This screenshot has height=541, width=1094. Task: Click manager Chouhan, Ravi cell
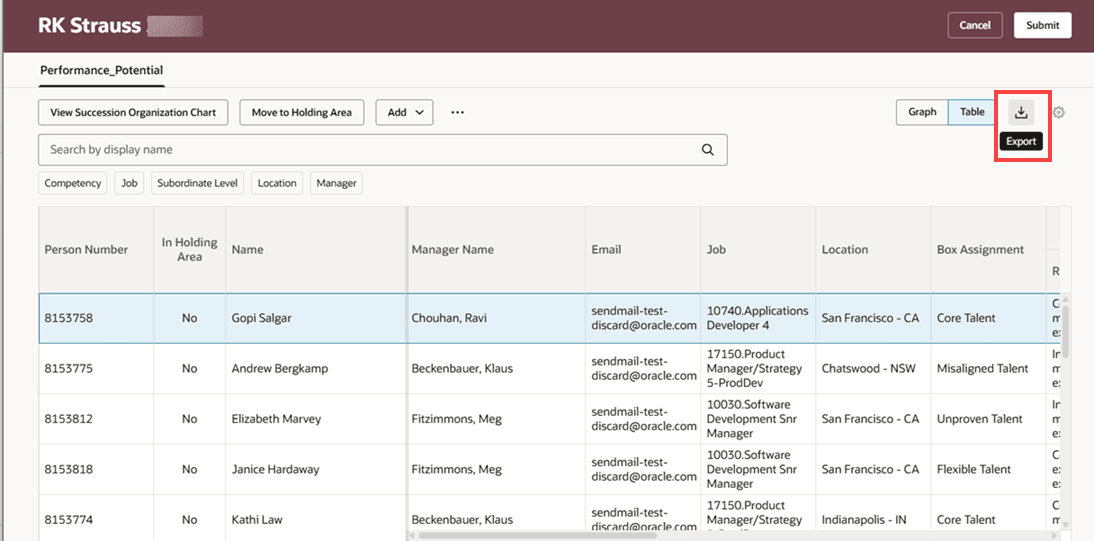[496, 318]
